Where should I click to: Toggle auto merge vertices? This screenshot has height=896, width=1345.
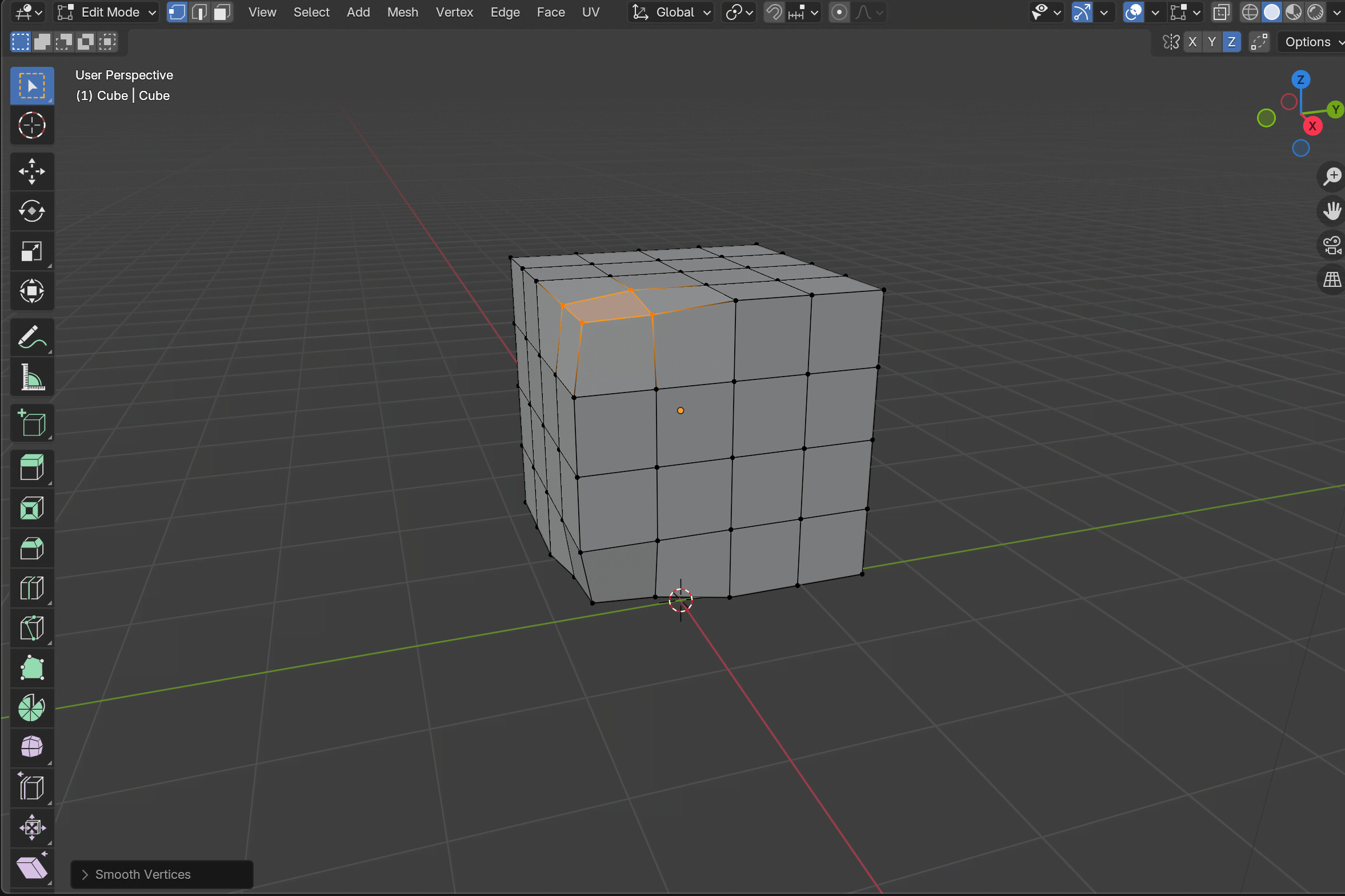(1259, 42)
